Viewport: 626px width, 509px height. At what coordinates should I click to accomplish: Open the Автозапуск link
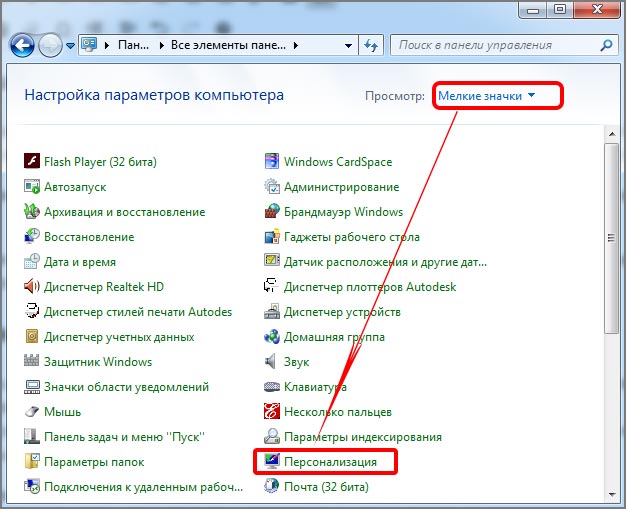[75, 187]
